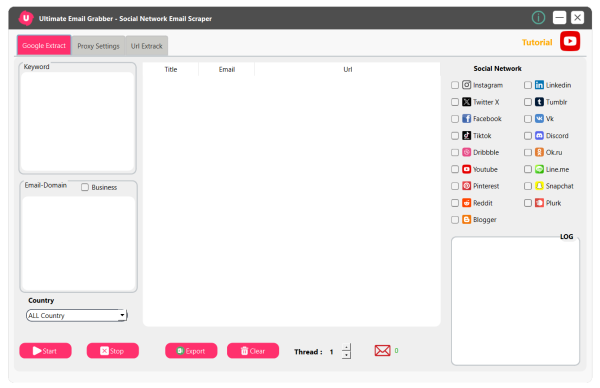Click the Snapchat icon
This screenshot has width=600, height=388.
coord(539,186)
